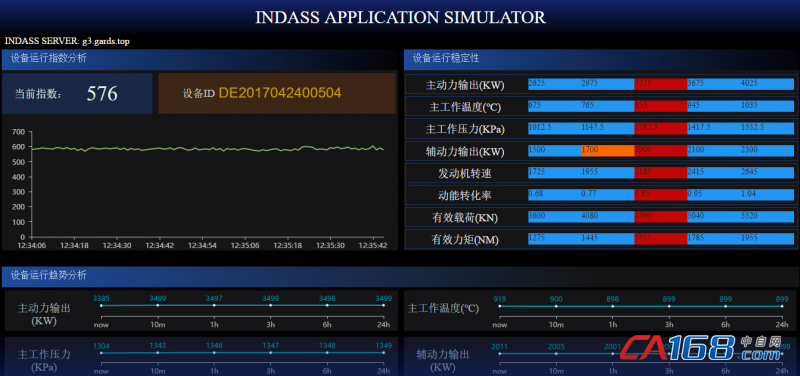Click the red 855 temperature segment
This screenshot has width=800, height=376.
(661, 106)
